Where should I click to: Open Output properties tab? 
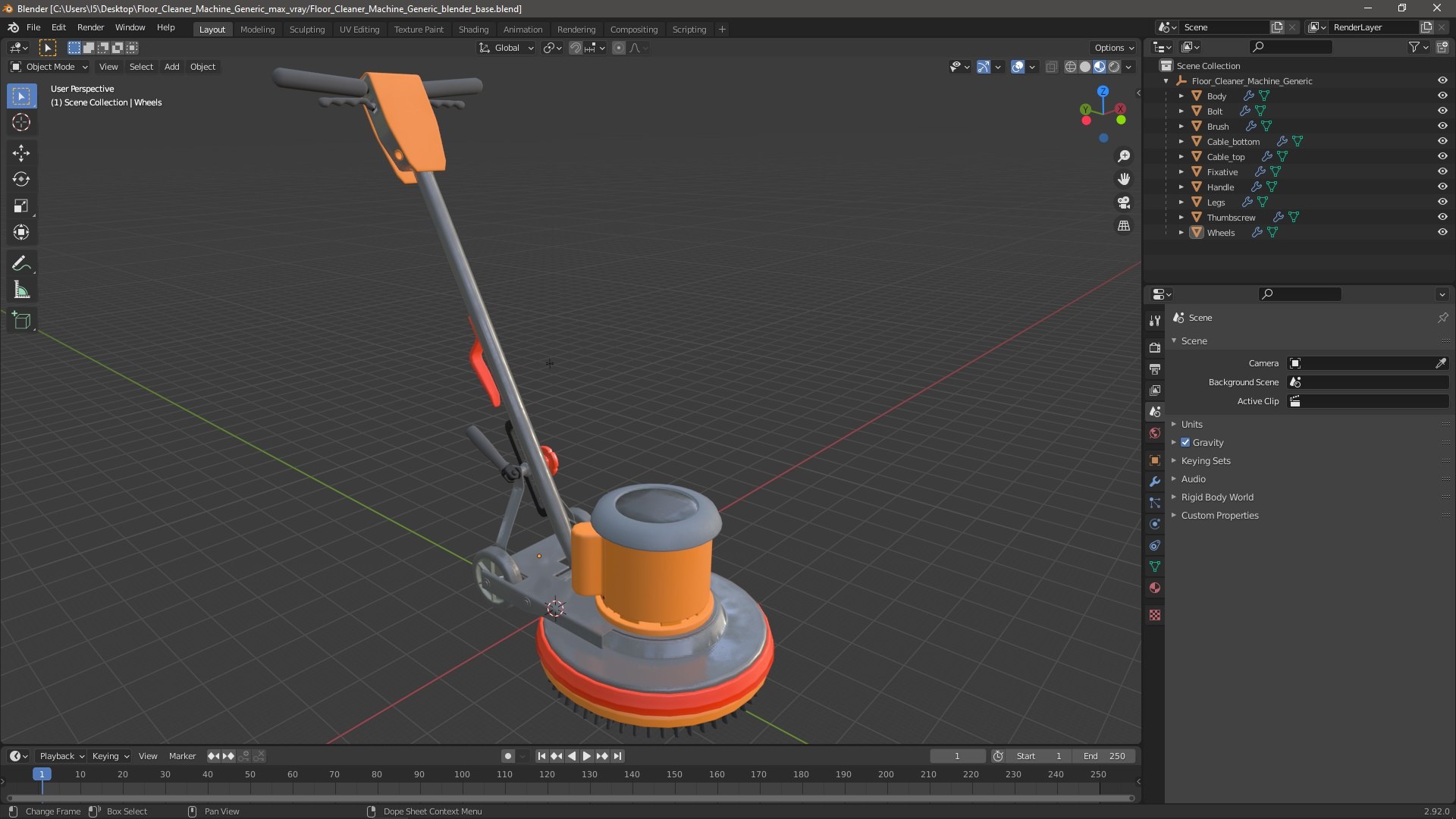pos(1155,369)
